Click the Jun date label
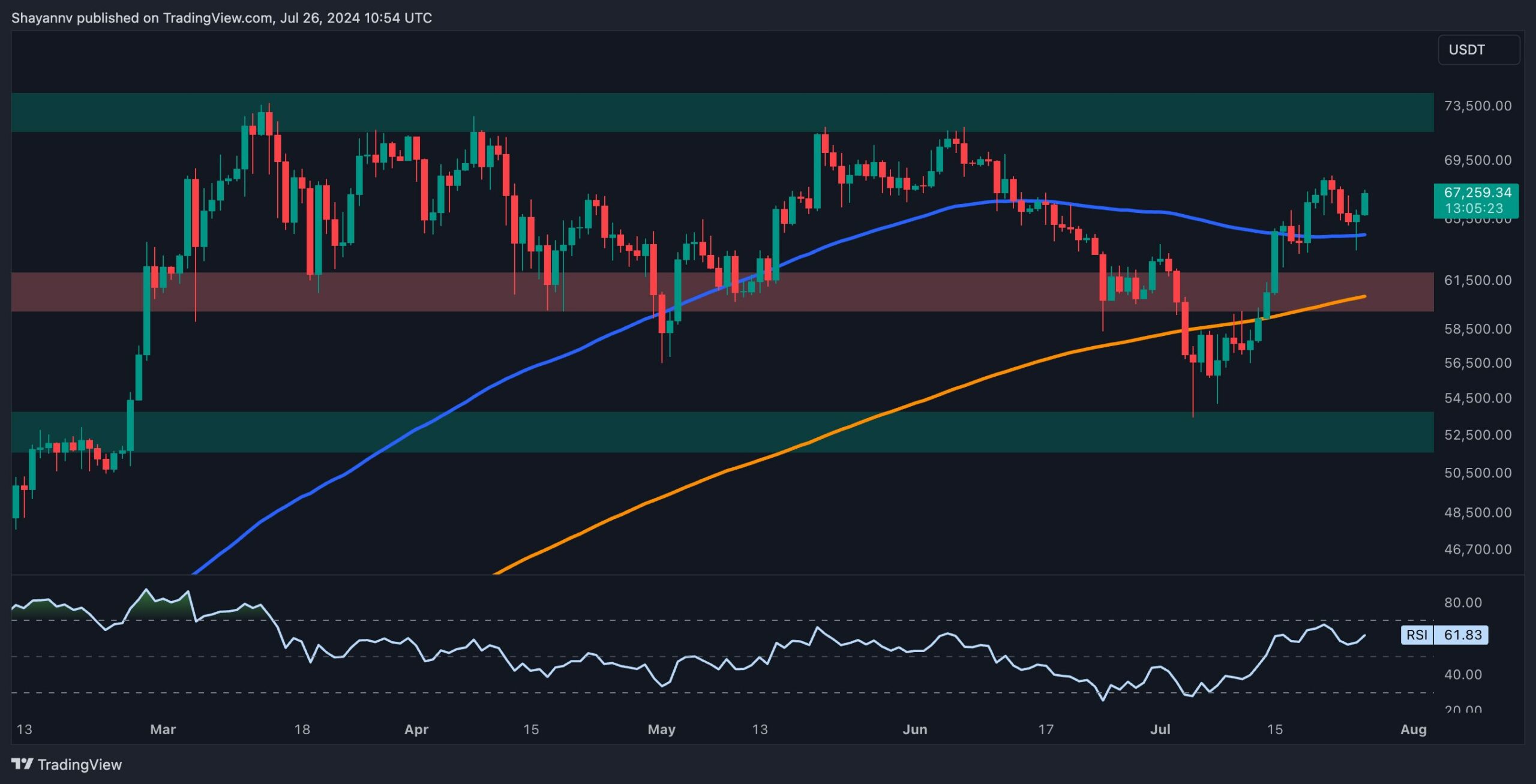 tap(915, 729)
